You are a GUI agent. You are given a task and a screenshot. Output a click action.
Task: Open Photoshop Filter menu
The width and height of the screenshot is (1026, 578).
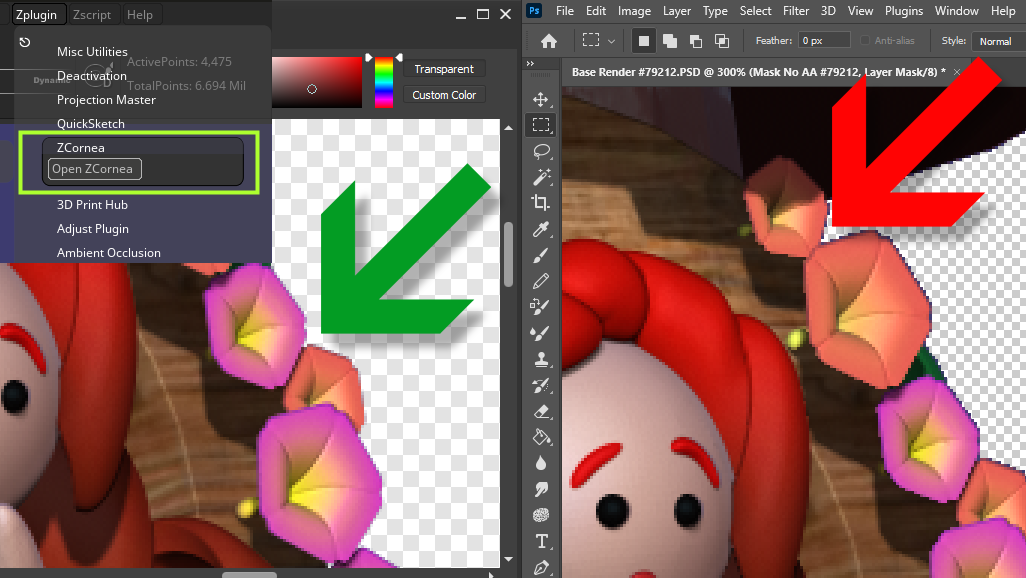796,11
